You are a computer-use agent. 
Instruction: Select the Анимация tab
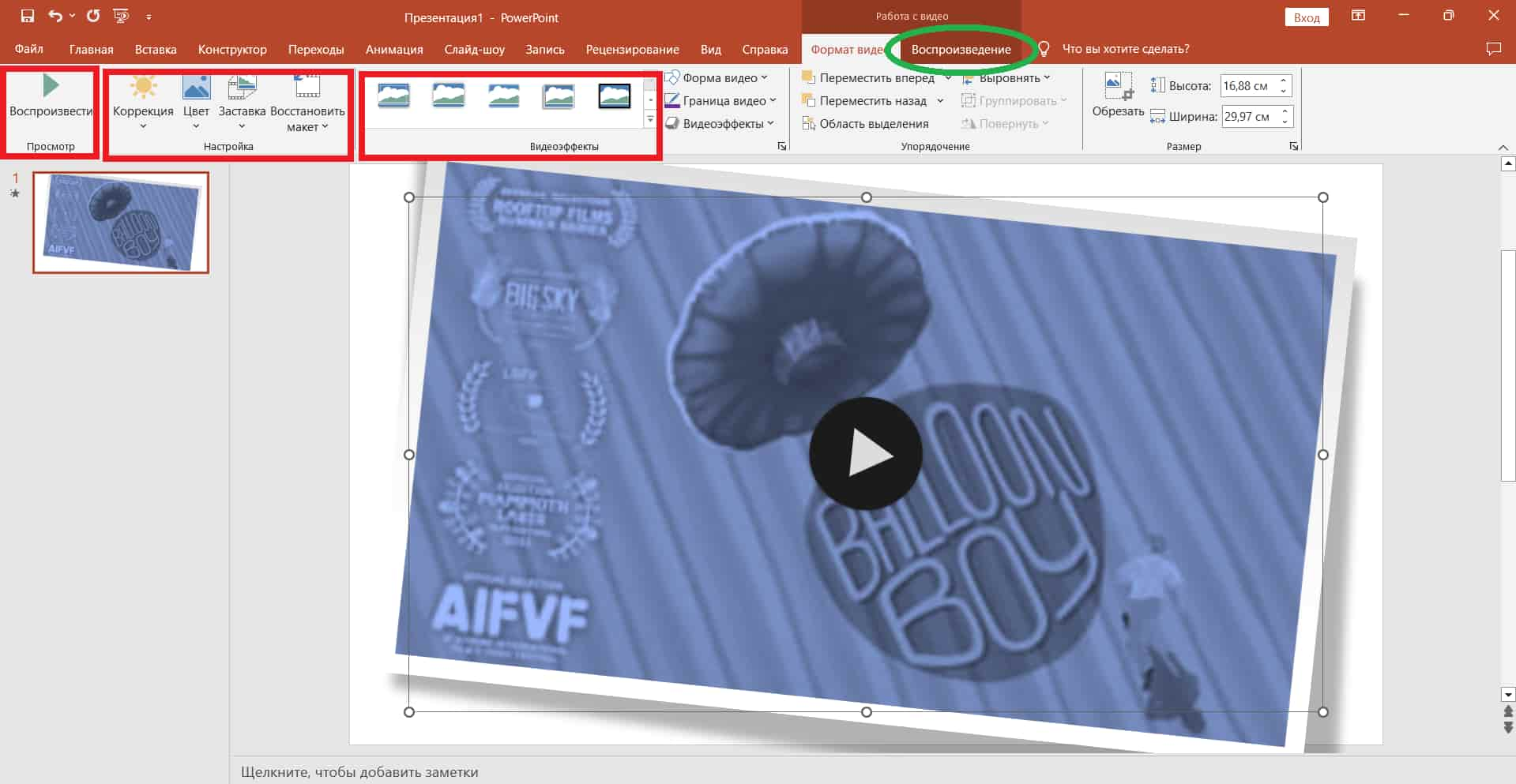click(x=394, y=49)
